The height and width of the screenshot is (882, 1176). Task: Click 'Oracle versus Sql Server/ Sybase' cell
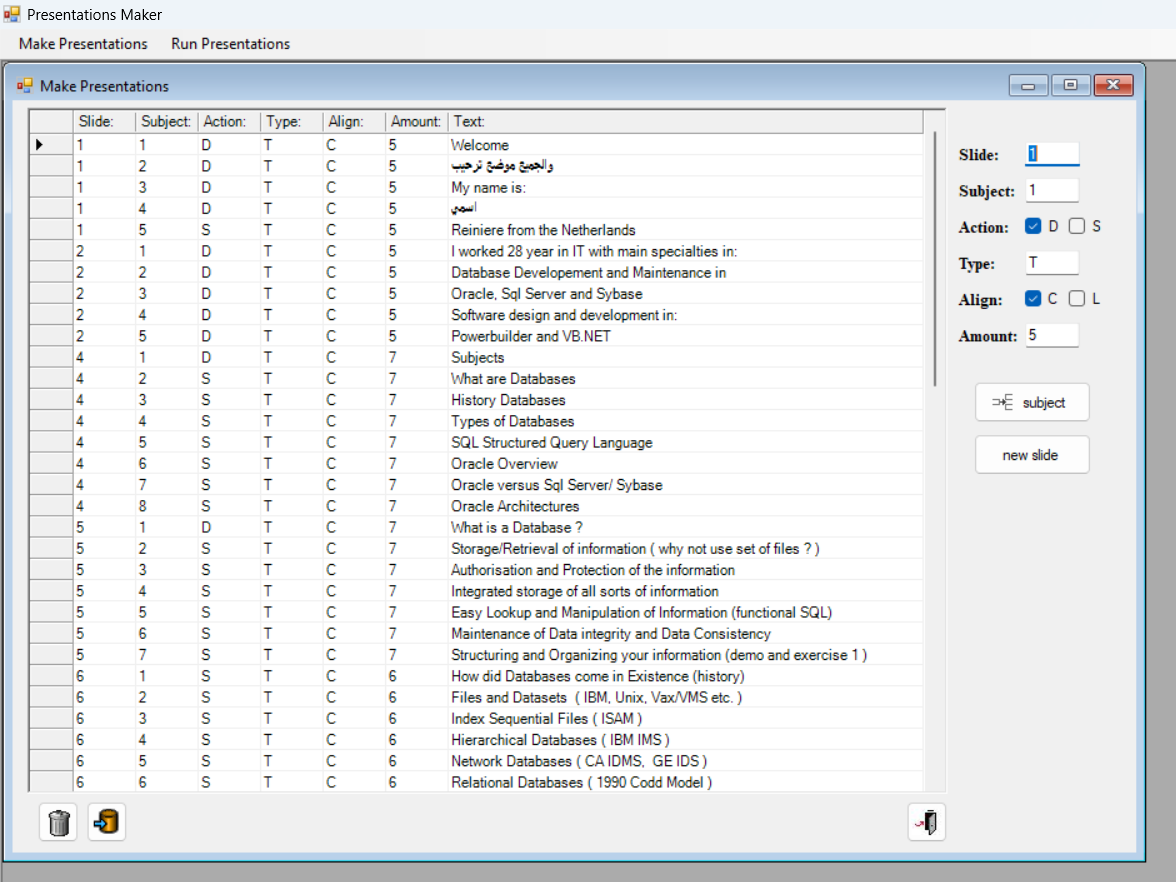(x=686, y=484)
